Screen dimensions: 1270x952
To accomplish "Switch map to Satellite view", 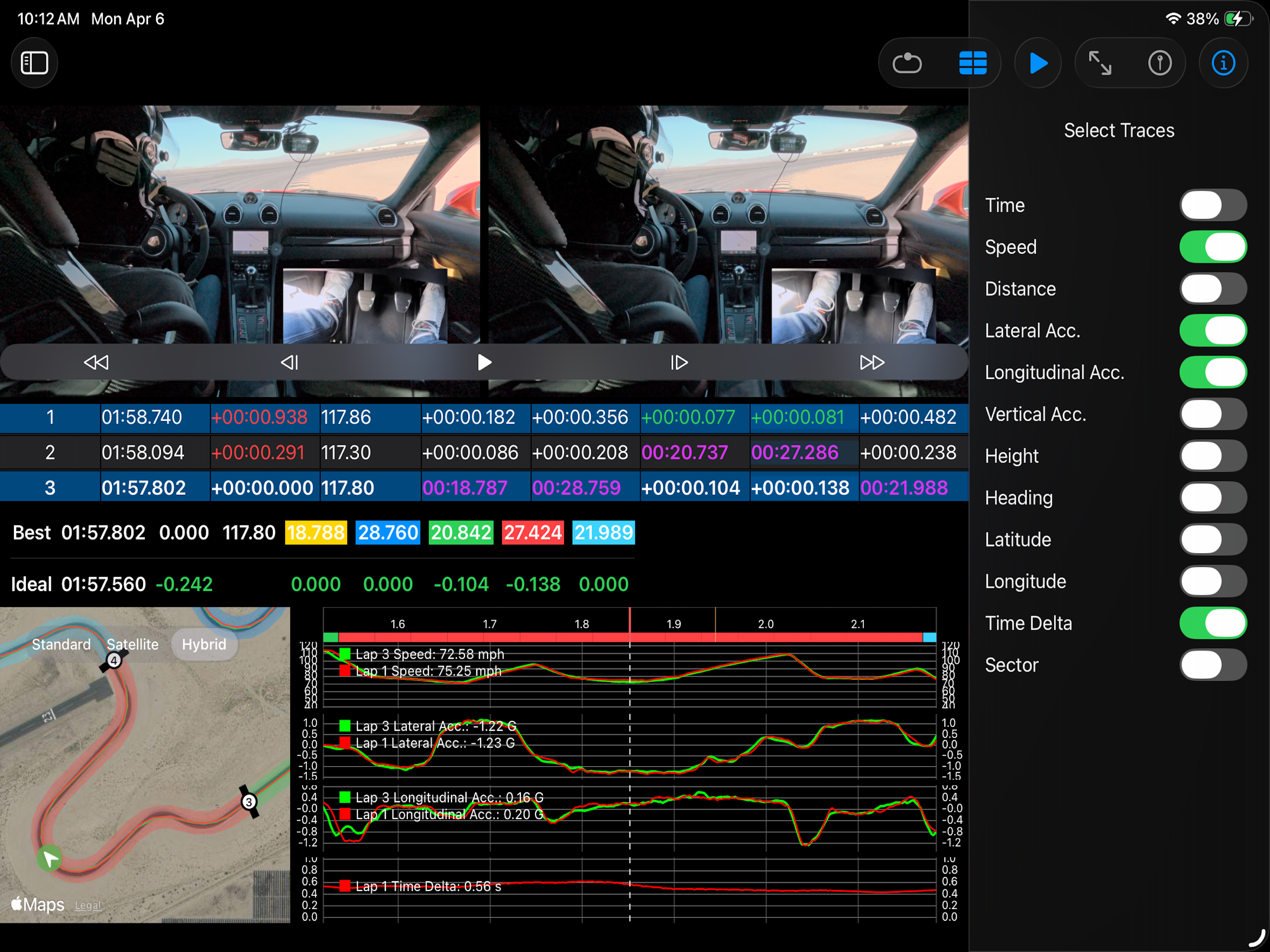I will tap(132, 644).
